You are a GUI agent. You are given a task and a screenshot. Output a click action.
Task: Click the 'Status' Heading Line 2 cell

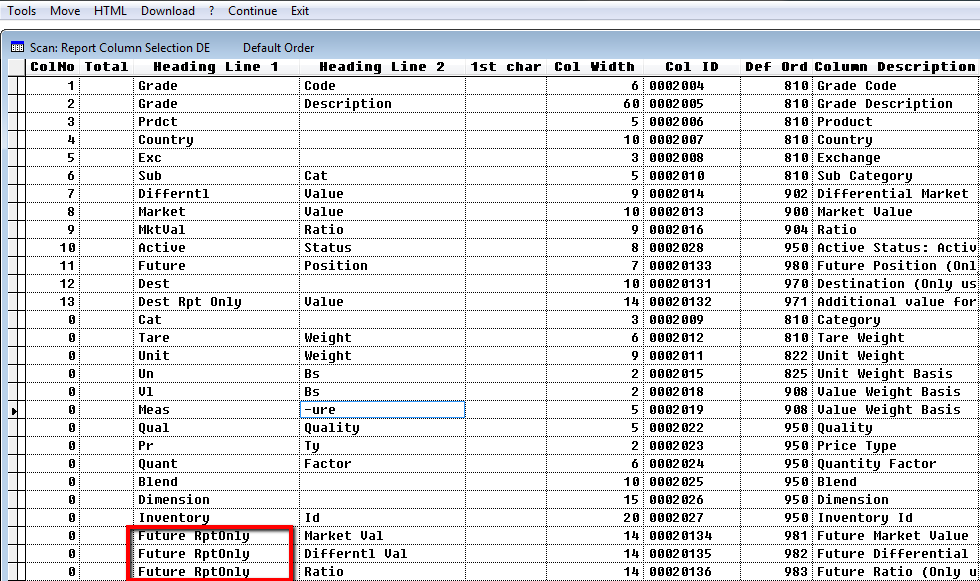(x=382, y=248)
